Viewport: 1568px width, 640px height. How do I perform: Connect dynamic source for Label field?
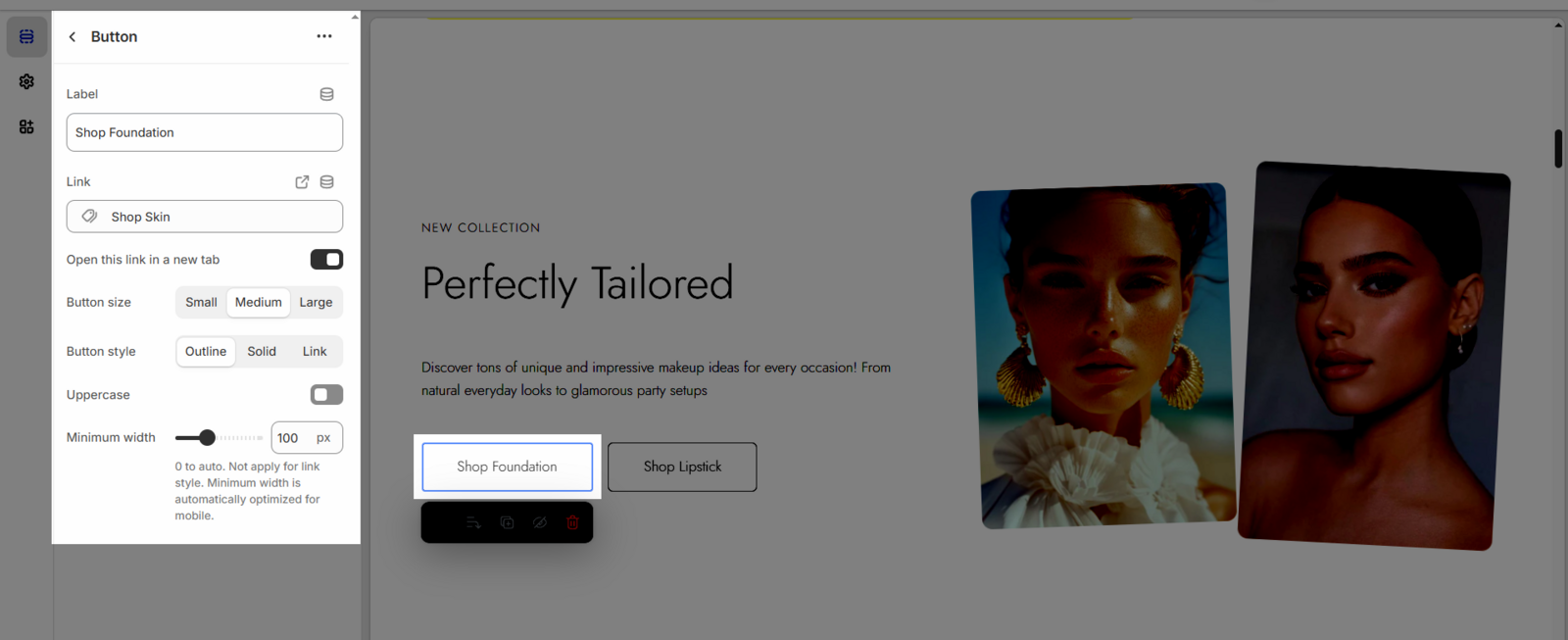tap(326, 94)
